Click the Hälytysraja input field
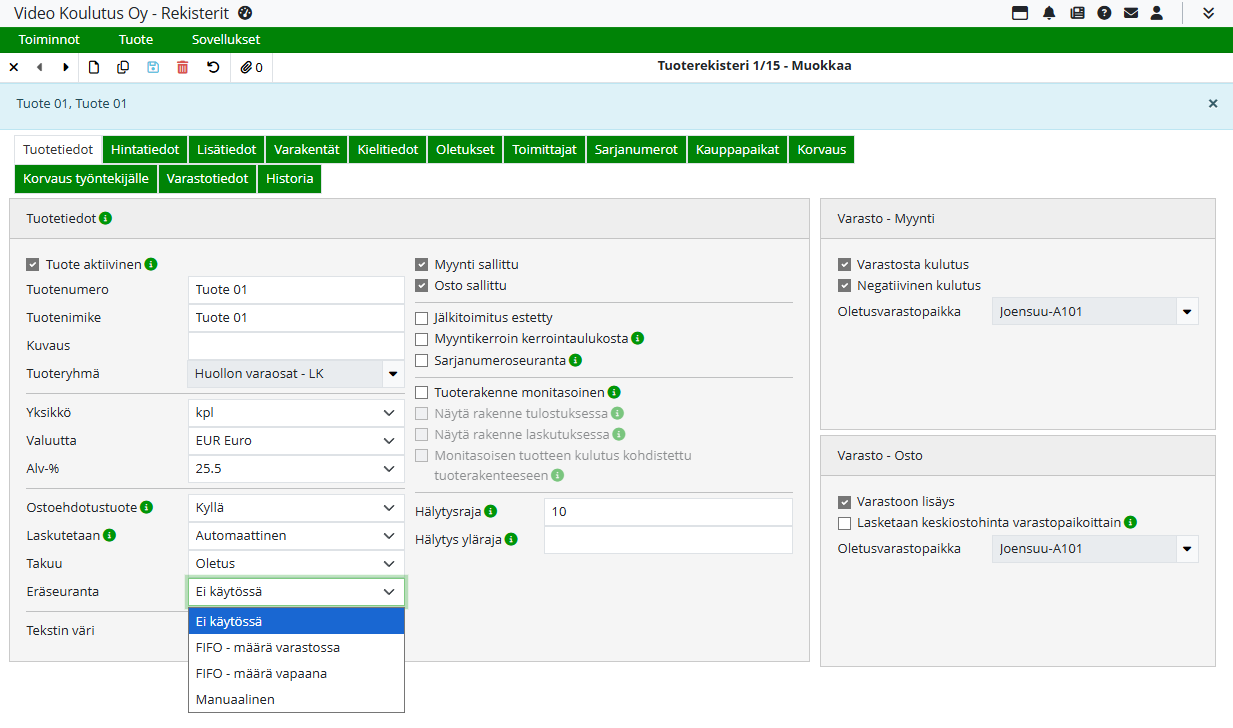Viewport: 1233px width, 728px height. [667, 512]
